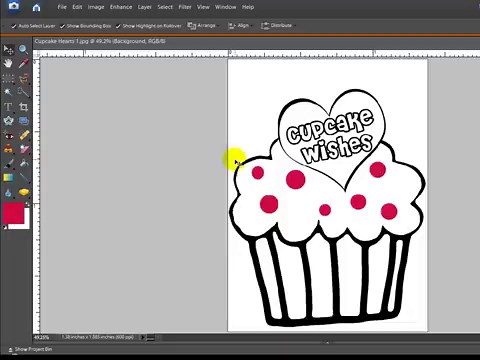480x360 pixels.
Task: Open the Window menu
Action: pyautogui.click(x=225, y=7)
